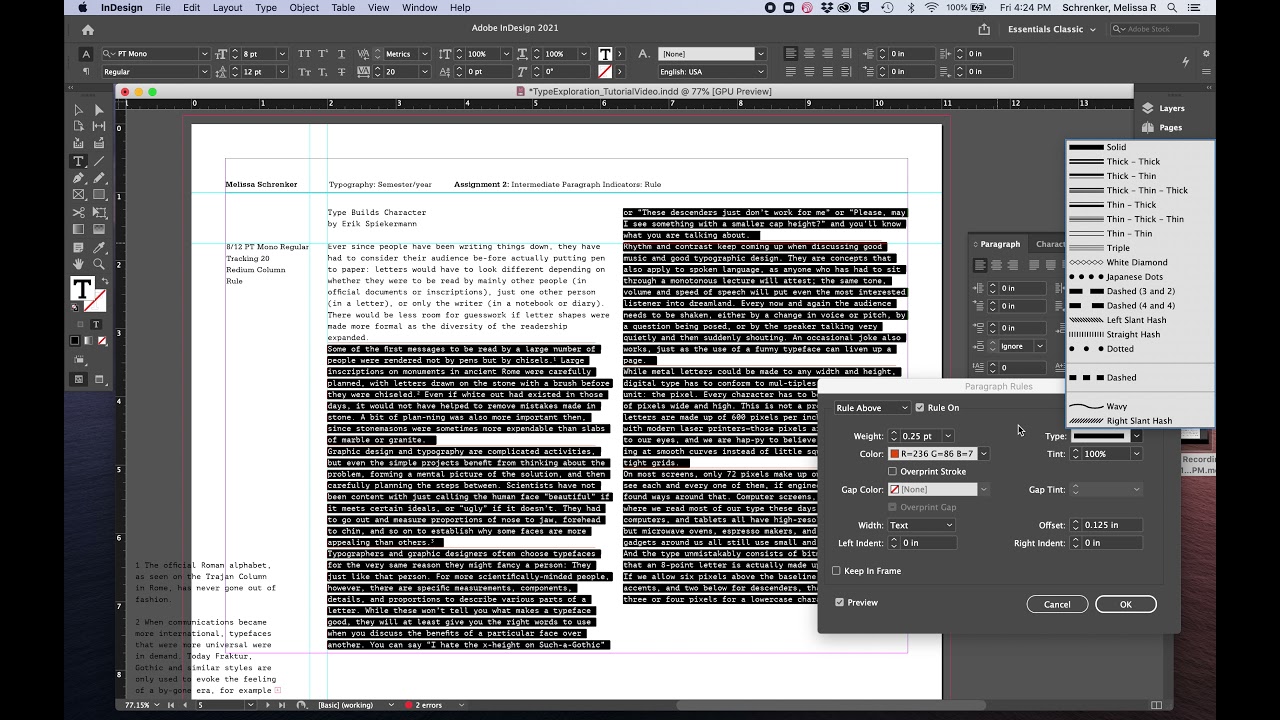Uncheck the Rule On checkbox

click(920, 408)
